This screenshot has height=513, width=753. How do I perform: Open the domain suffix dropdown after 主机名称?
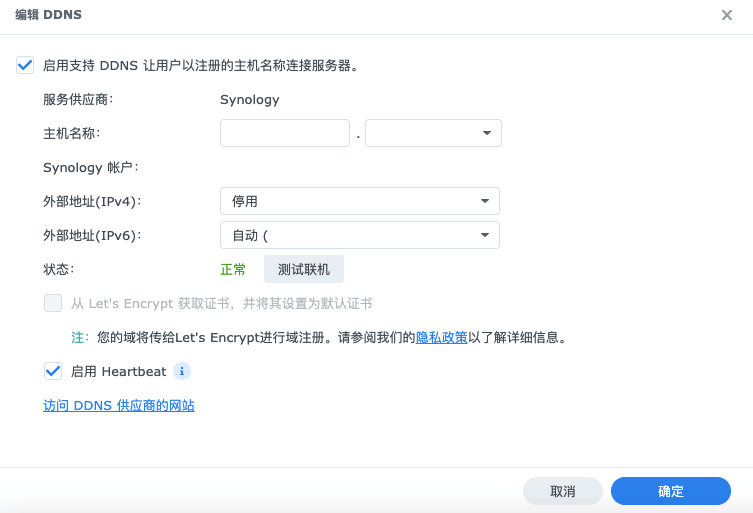433,133
